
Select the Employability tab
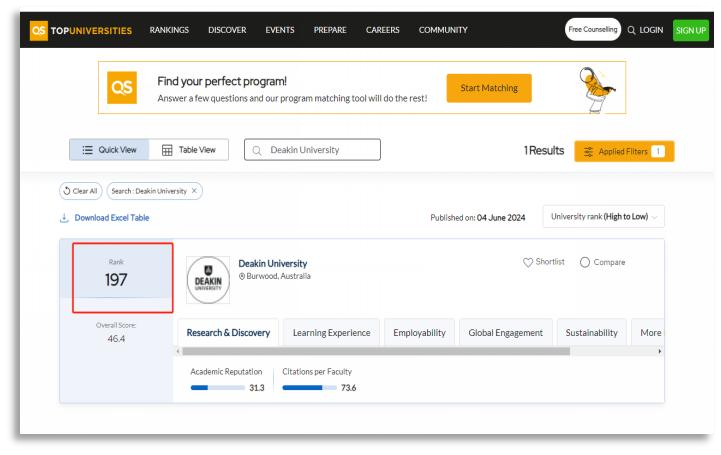[x=419, y=332]
